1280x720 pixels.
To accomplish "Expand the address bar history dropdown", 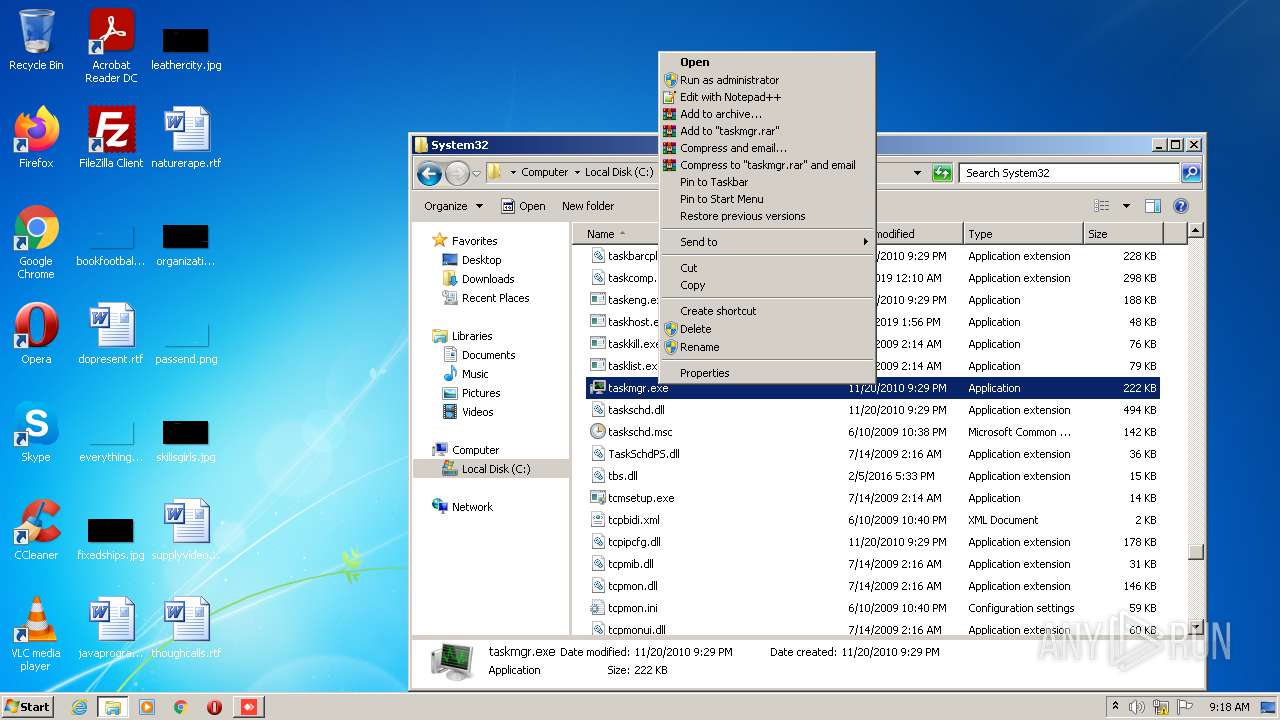I will 917,173.
